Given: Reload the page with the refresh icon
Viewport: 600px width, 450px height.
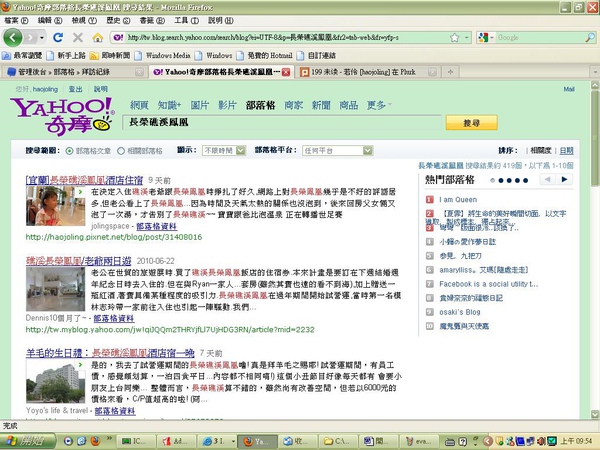Looking at the screenshot, I should point(58,38).
